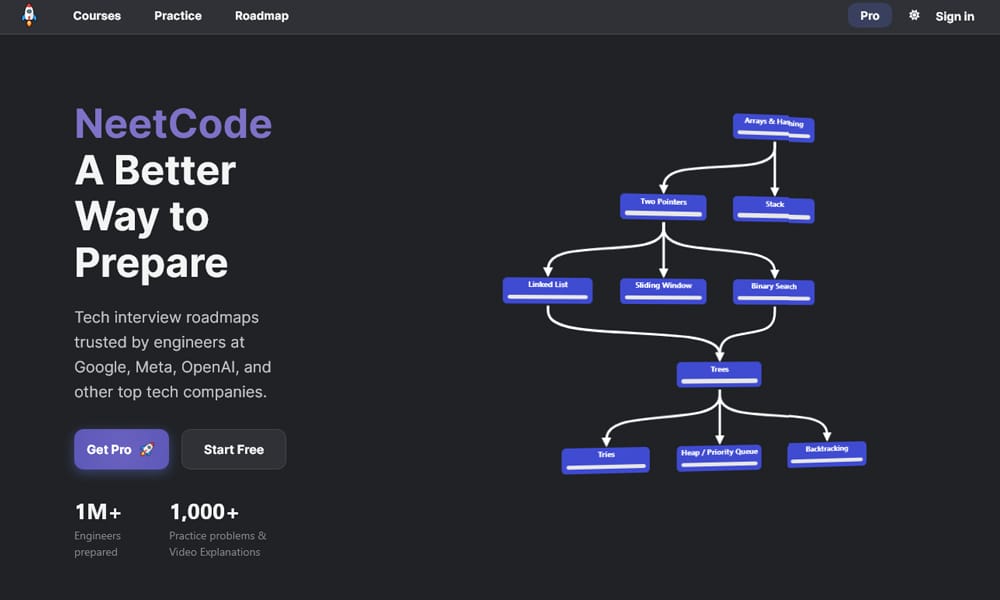Open the Sliding Window roadmap node
Screen dimensions: 1000x600
pos(663,291)
